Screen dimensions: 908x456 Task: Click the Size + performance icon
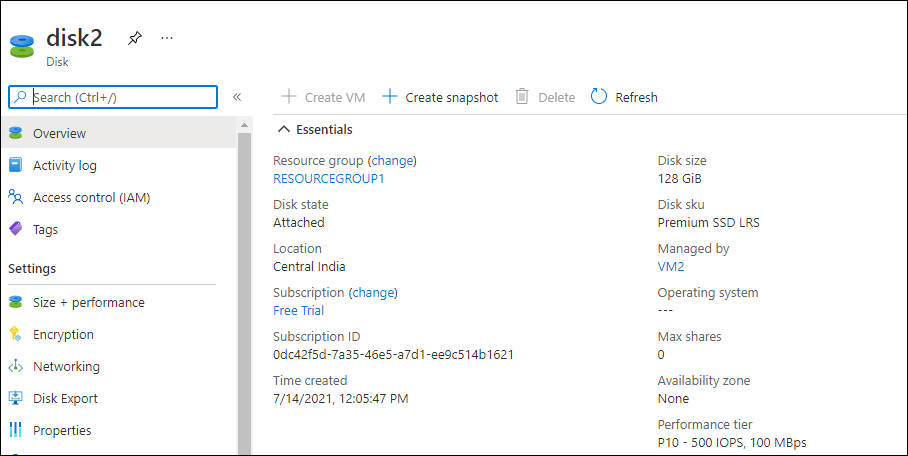[16, 302]
